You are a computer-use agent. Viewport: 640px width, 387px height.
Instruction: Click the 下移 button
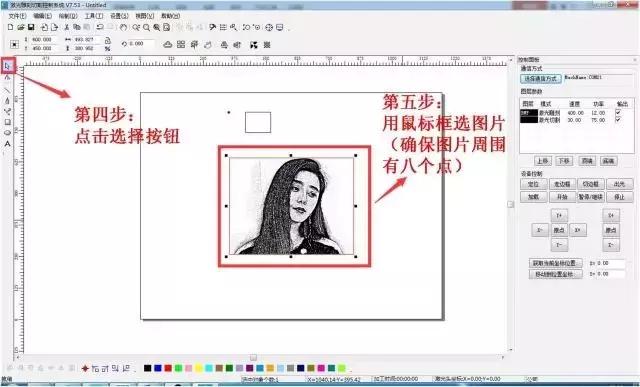564,161
